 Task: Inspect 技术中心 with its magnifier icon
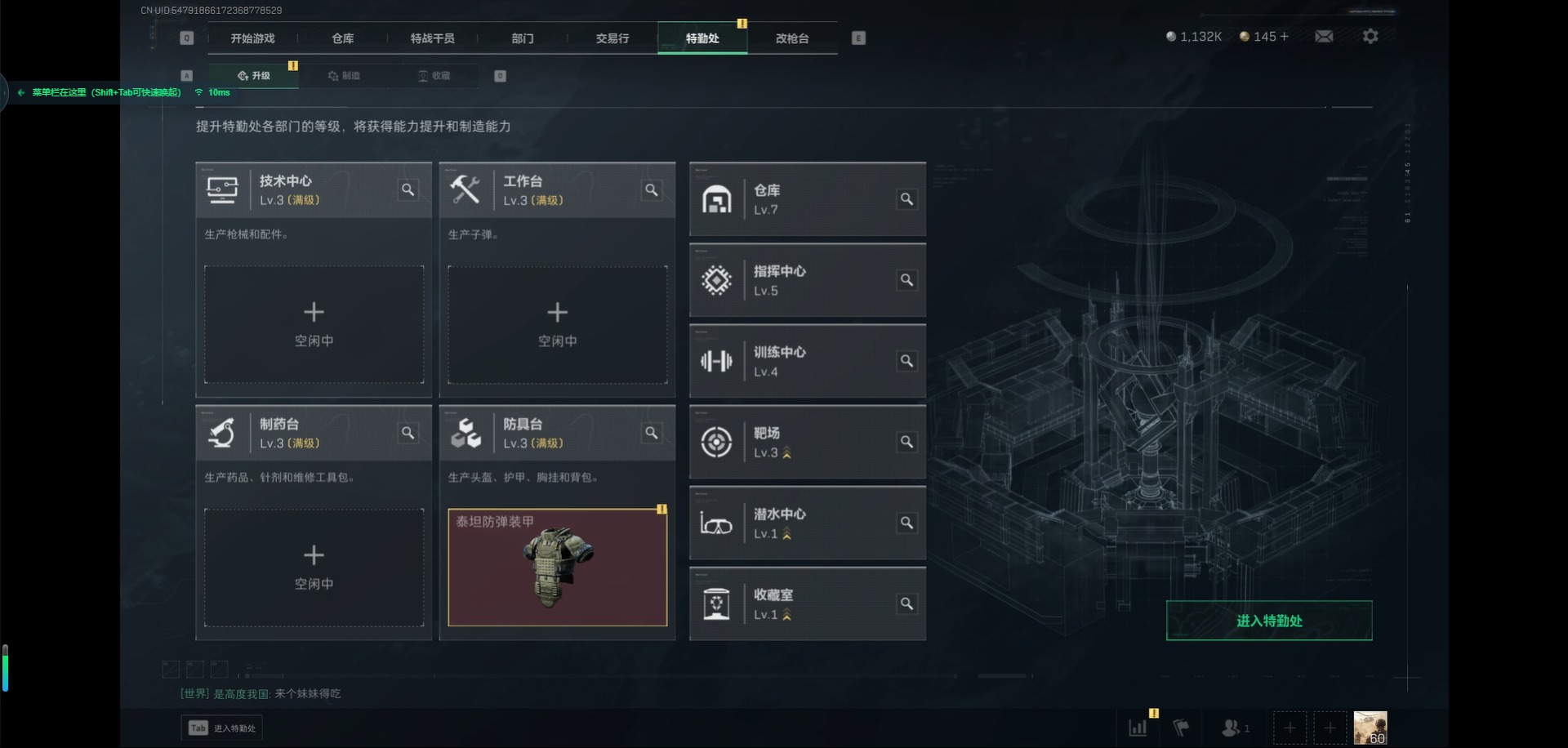coord(408,190)
